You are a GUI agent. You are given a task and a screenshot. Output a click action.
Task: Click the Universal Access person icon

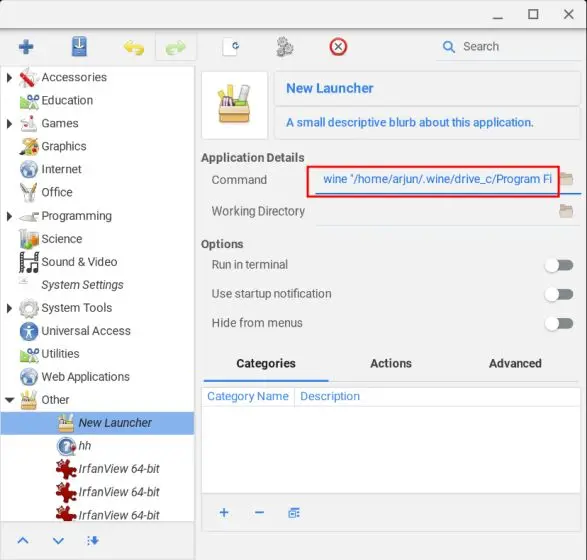click(29, 331)
